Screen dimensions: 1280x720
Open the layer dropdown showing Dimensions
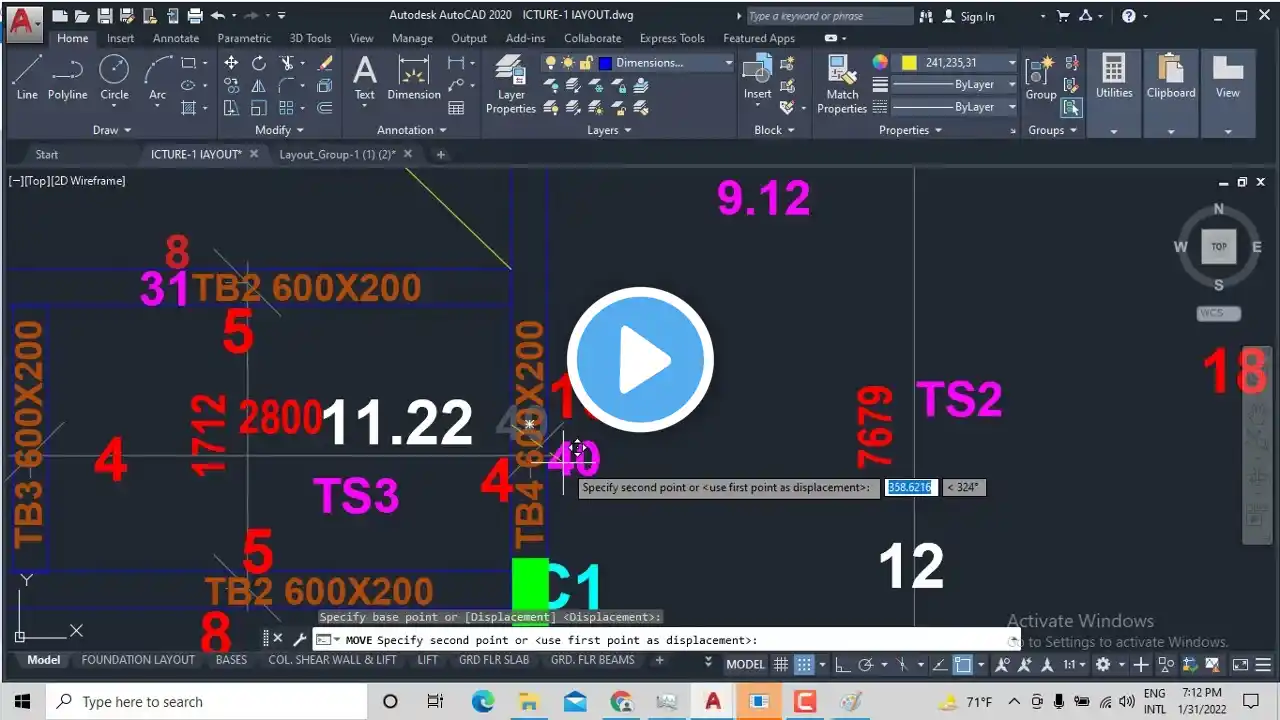[x=728, y=63]
